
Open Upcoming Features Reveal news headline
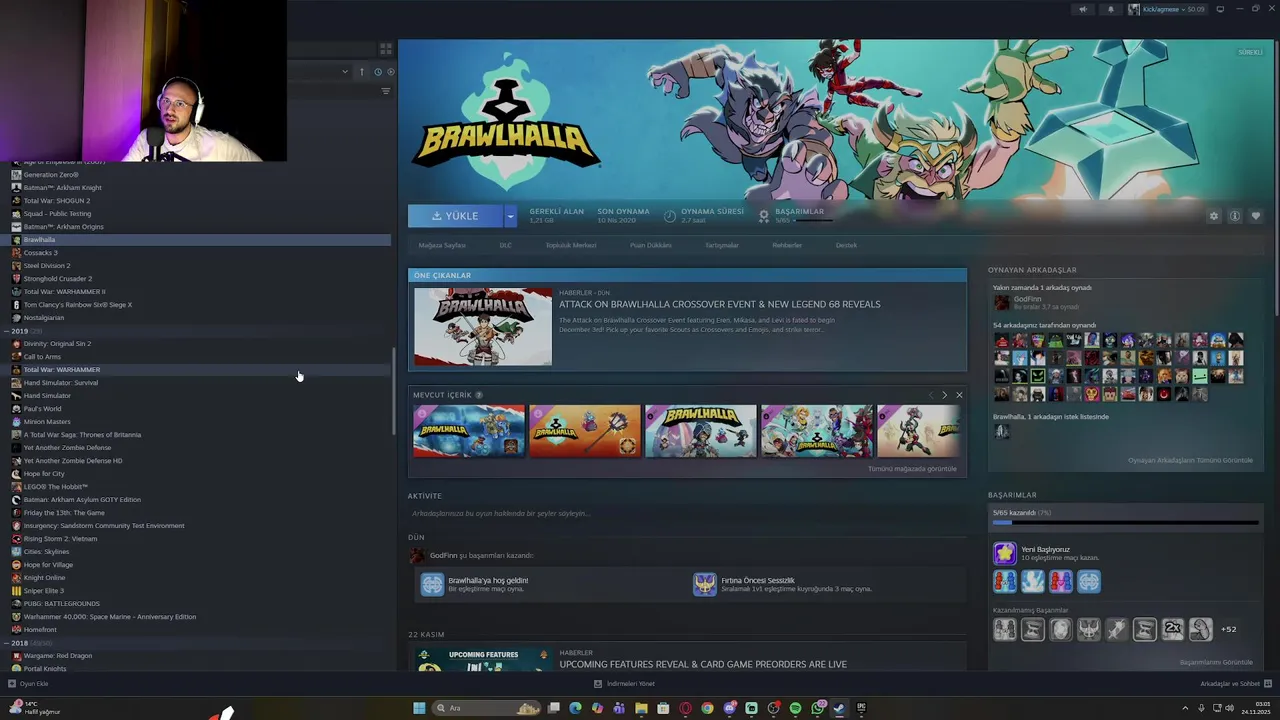point(703,664)
